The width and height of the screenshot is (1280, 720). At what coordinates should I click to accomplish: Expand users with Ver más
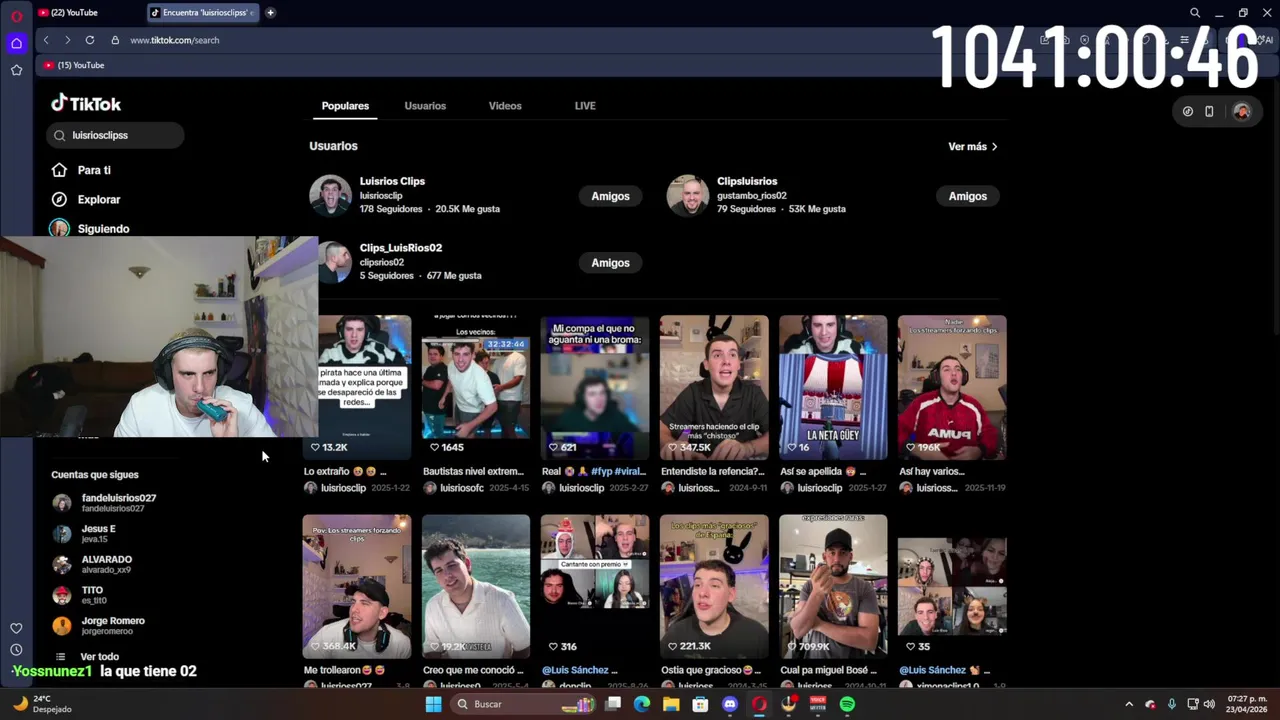click(973, 147)
